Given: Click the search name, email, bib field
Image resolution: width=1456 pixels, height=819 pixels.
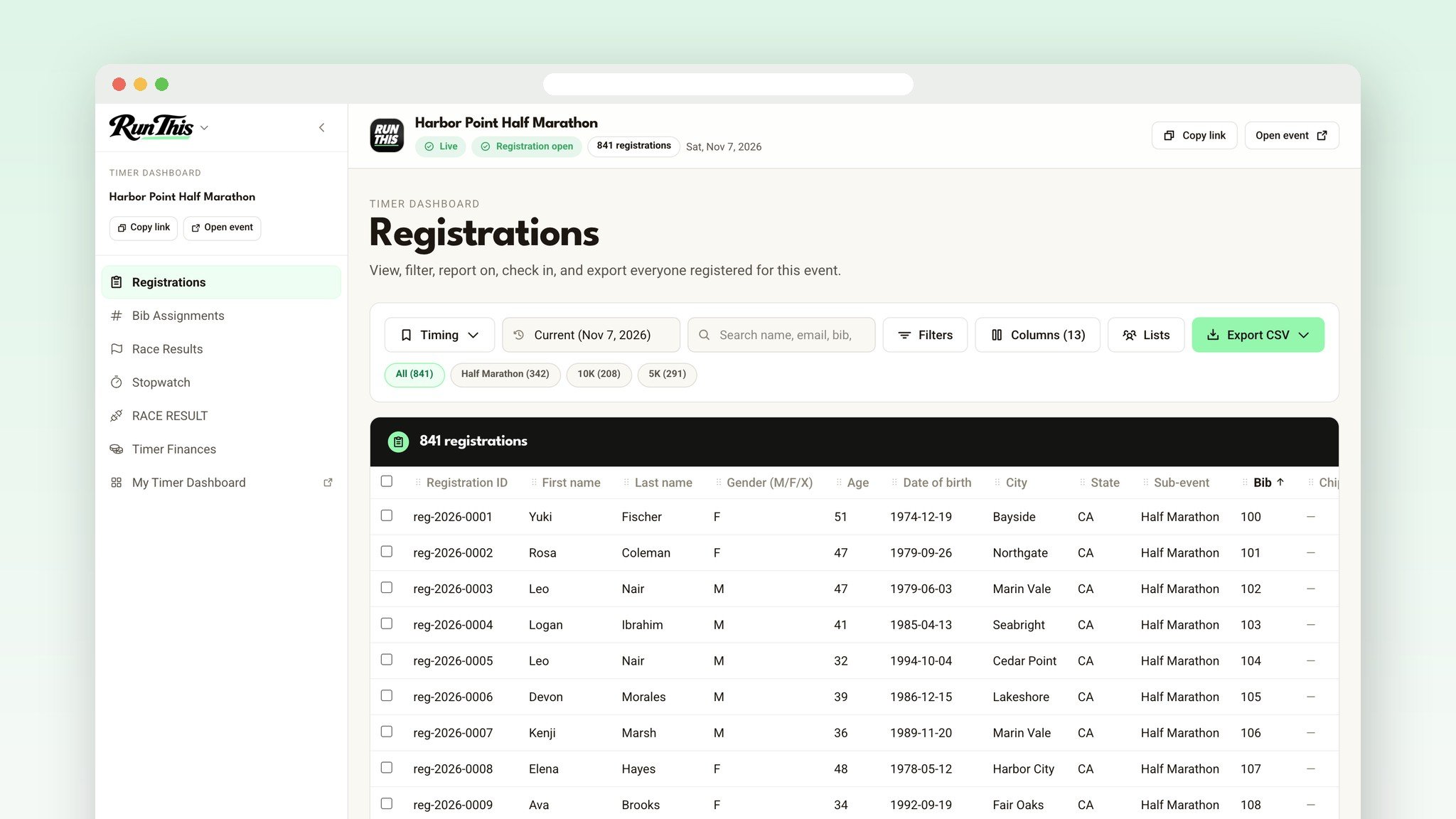Looking at the screenshot, I should [781, 335].
